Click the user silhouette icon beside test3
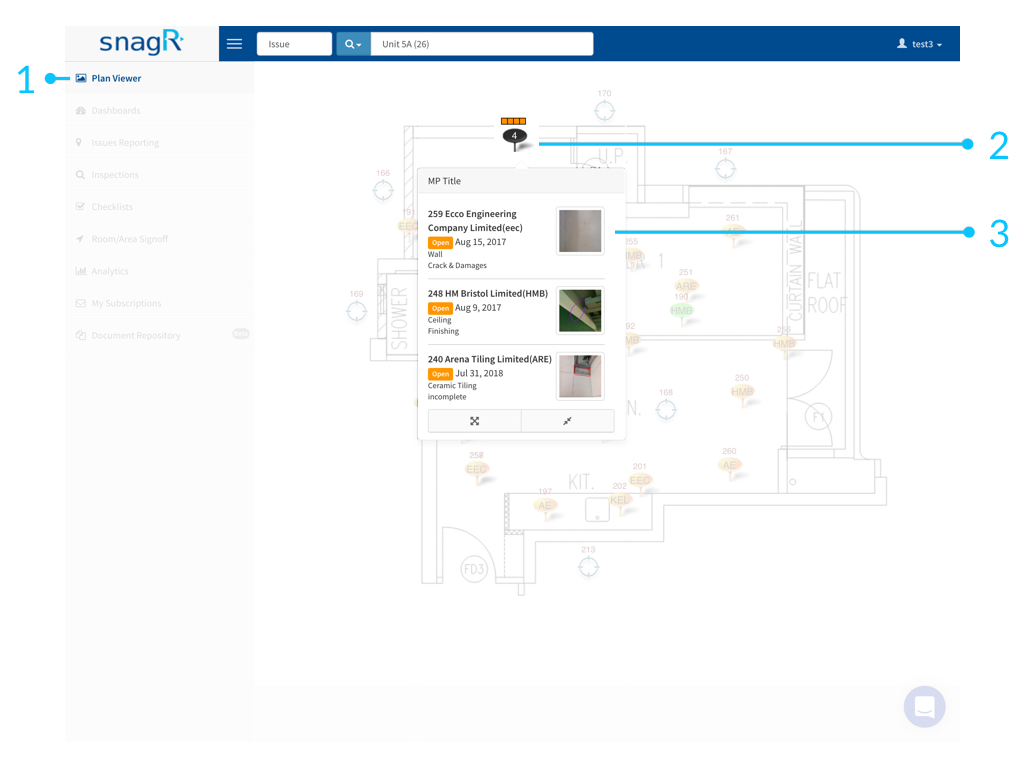Viewport: 1024px width, 768px height. pos(902,43)
